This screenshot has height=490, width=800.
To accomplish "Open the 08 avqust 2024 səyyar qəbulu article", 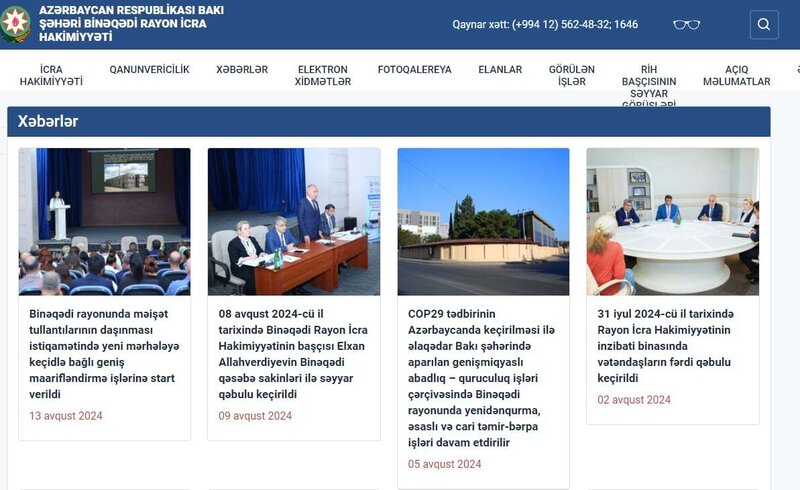I will (293, 354).
